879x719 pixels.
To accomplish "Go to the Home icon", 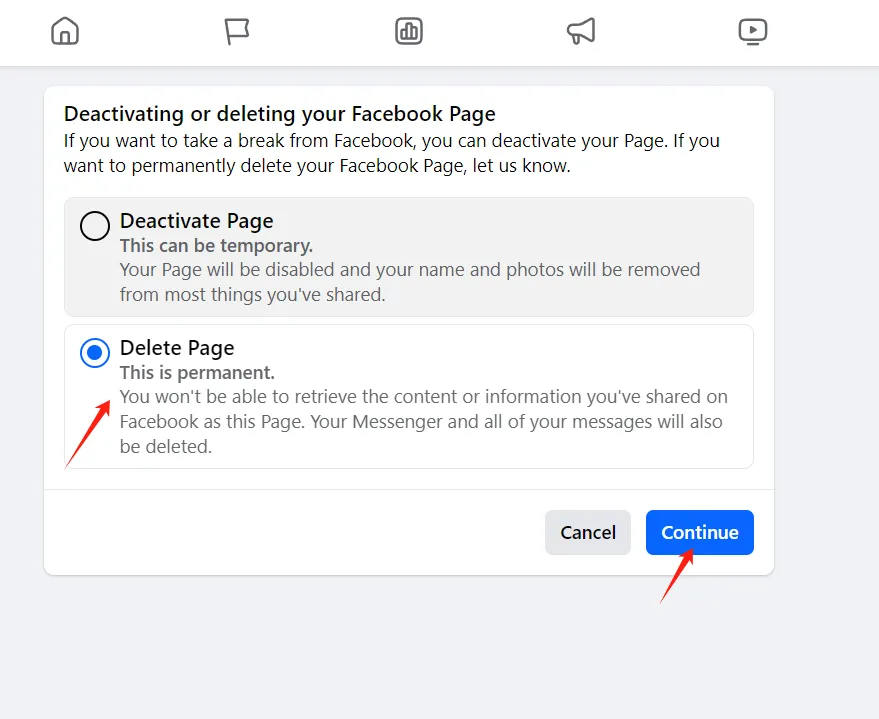I will [65, 31].
